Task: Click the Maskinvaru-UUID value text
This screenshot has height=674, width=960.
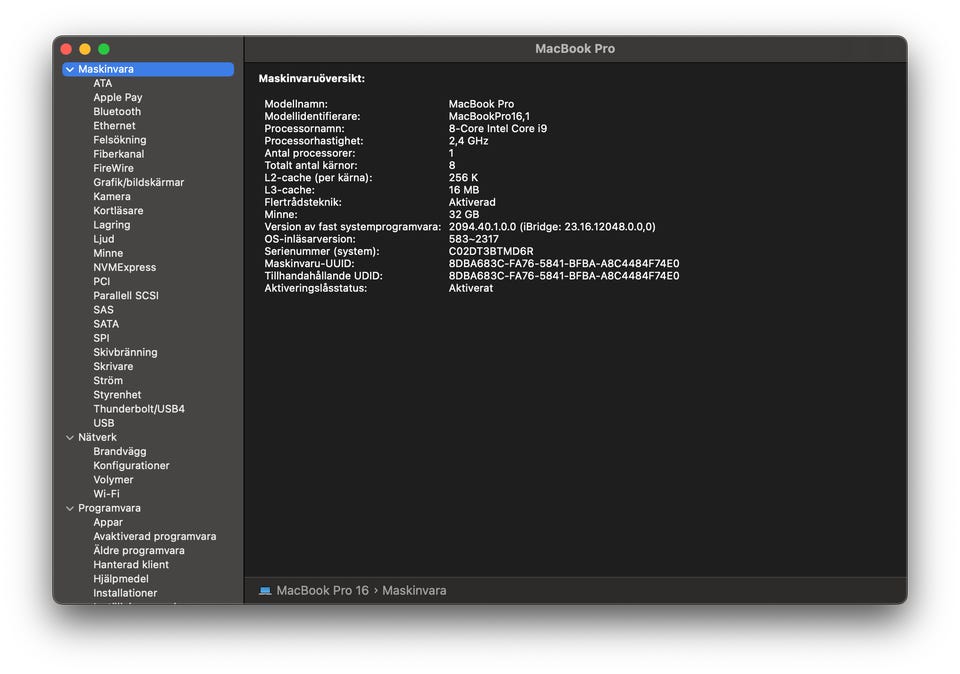Action: tap(563, 264)
